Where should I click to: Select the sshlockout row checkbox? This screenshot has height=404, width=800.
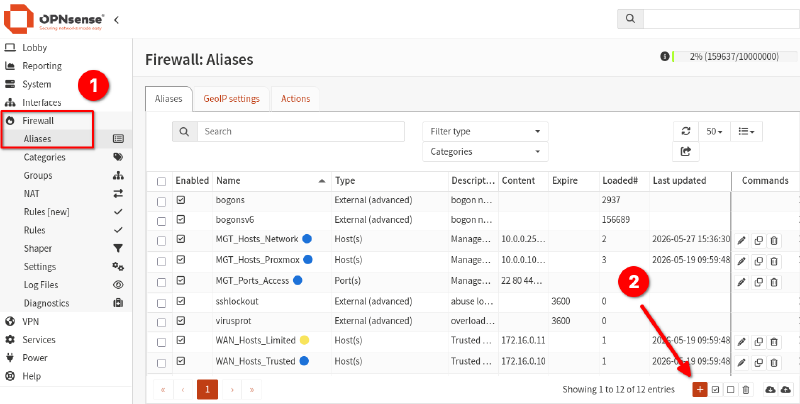pyautogui.click(x=161, y=304)
